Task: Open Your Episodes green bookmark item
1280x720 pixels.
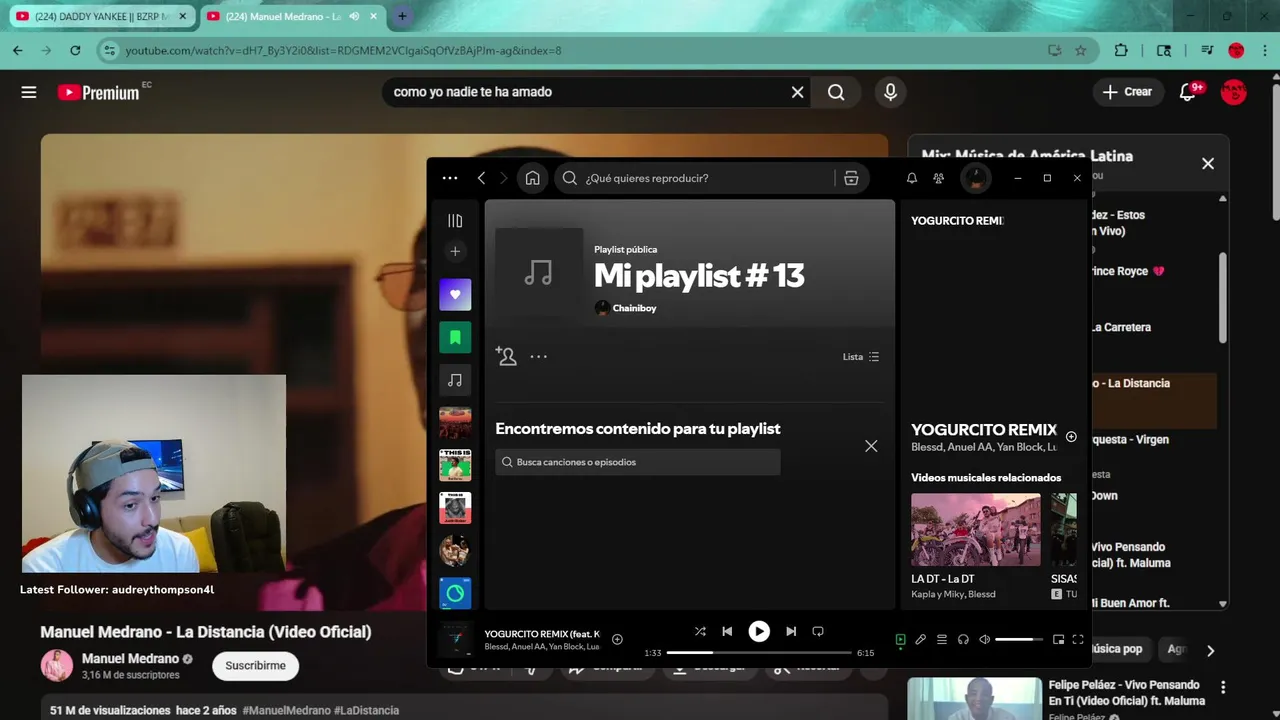Action: click(455, 338)
